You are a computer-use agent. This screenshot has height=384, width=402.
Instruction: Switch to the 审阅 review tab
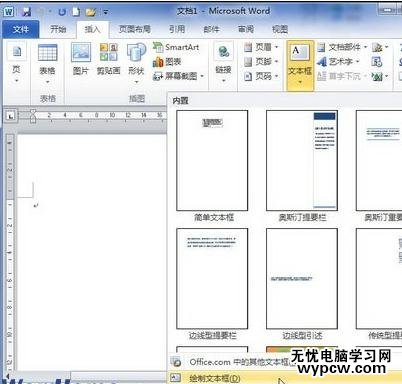[x=246, y=29]
